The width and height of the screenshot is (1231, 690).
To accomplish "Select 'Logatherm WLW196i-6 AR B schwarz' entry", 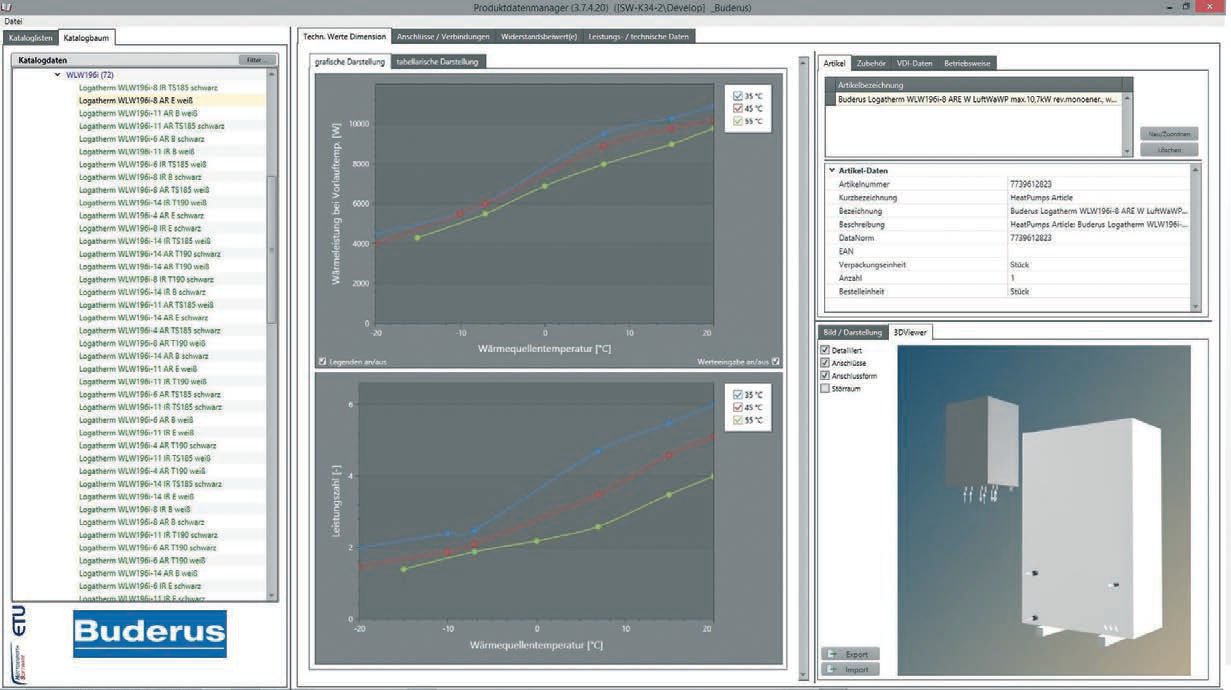I will point(141,139).
